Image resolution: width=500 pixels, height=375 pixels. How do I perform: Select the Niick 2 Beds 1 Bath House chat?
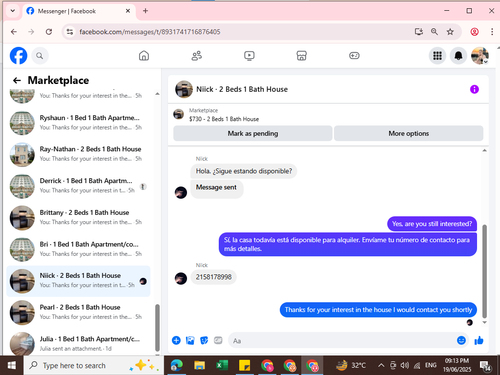(x=78, y=281)
